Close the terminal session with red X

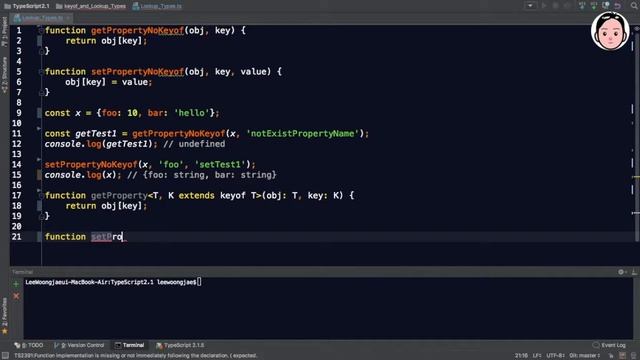(x=16, y=296)
